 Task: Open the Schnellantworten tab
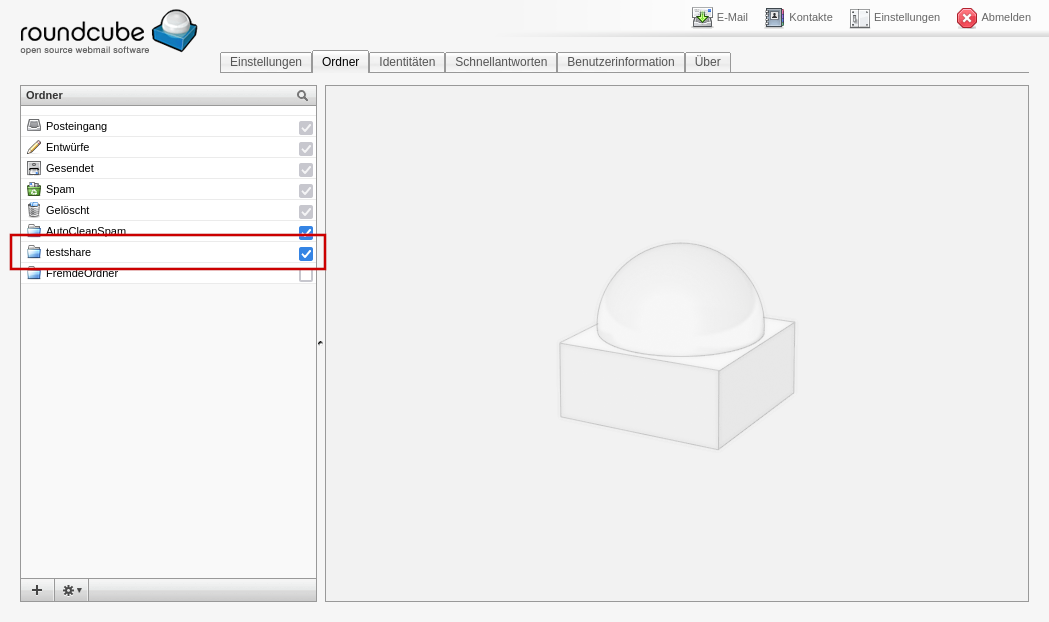(501, 62)
